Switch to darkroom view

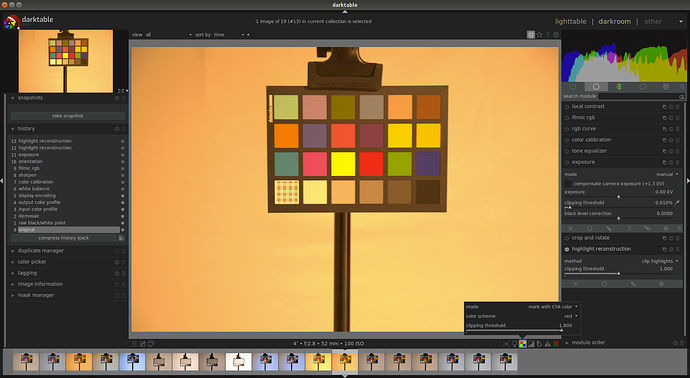point(614,22)
